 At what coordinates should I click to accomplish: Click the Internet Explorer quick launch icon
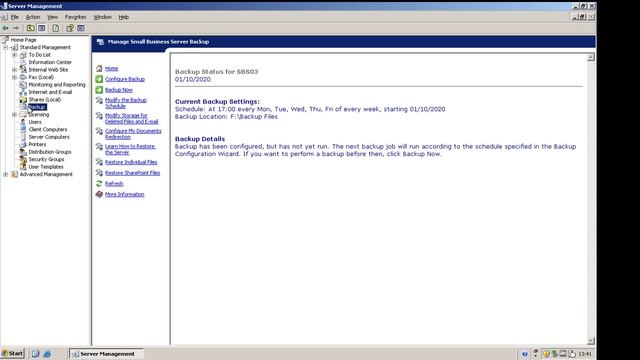click(47, 354)
